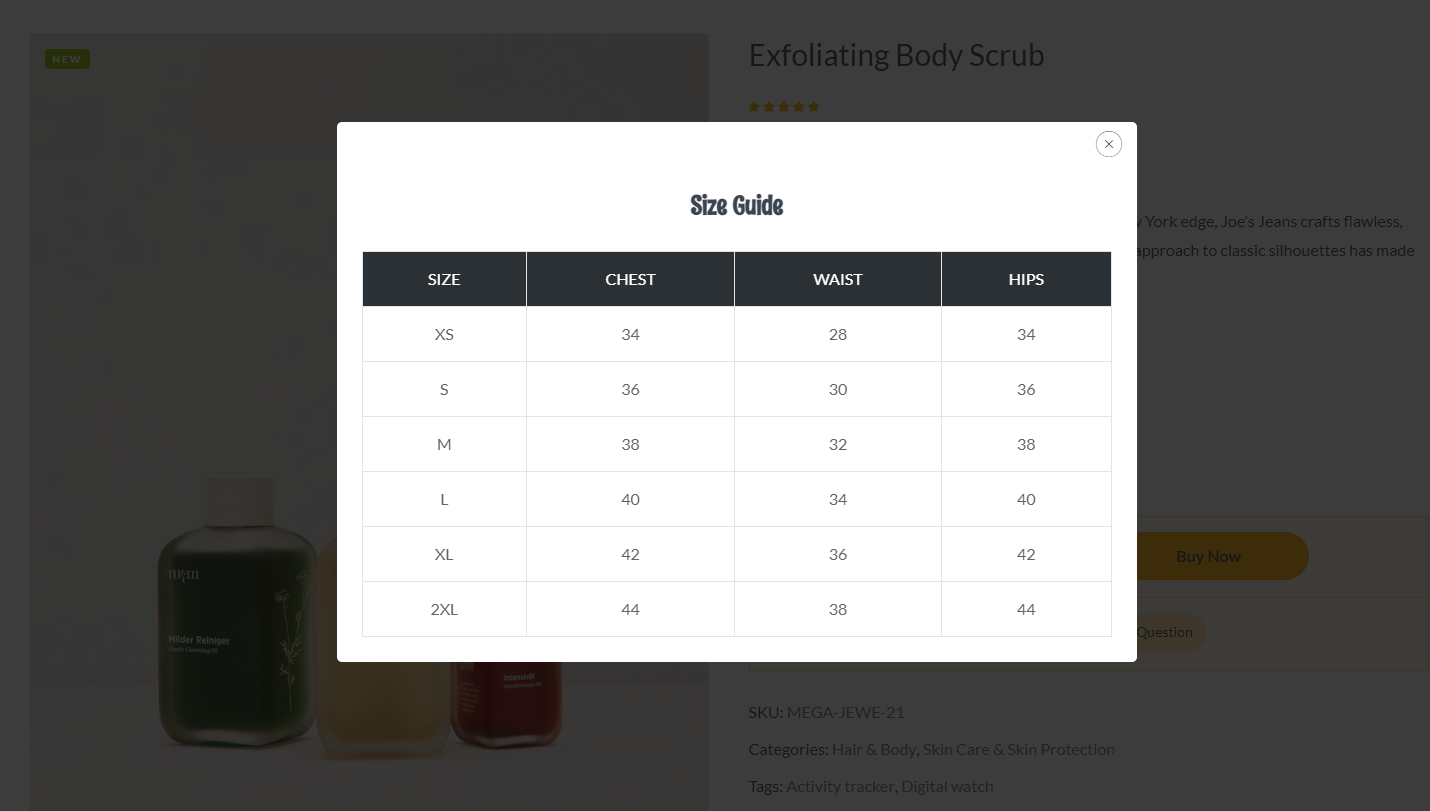This screenshot has height=811, width=1430.
Task: Click the WAIST column header
Action: point(837,279)
